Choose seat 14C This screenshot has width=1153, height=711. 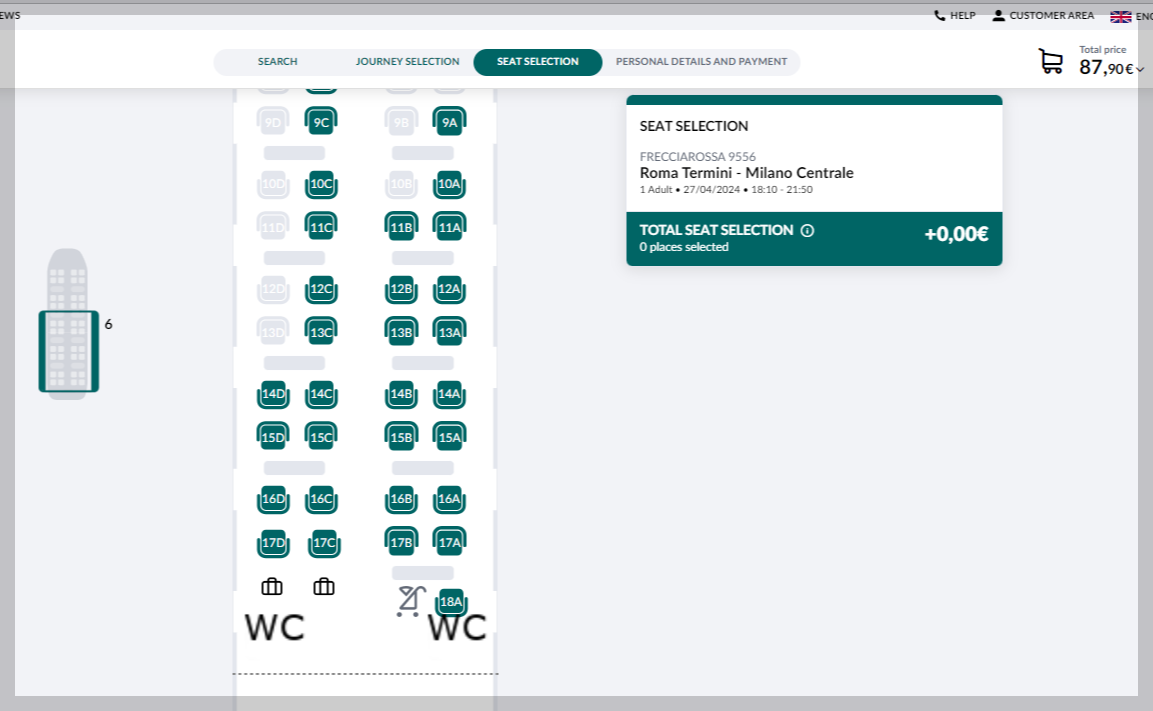321,395
